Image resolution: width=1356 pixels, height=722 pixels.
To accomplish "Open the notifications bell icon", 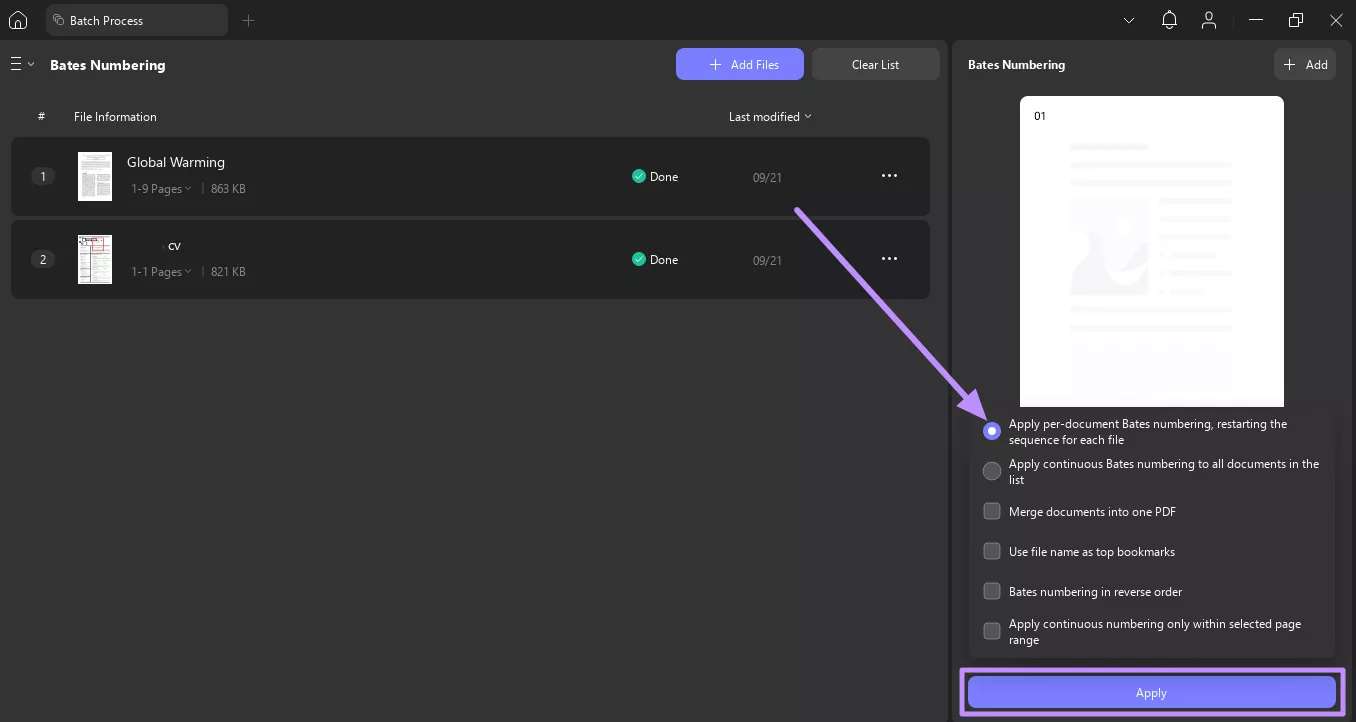I will click(1169, 20).
